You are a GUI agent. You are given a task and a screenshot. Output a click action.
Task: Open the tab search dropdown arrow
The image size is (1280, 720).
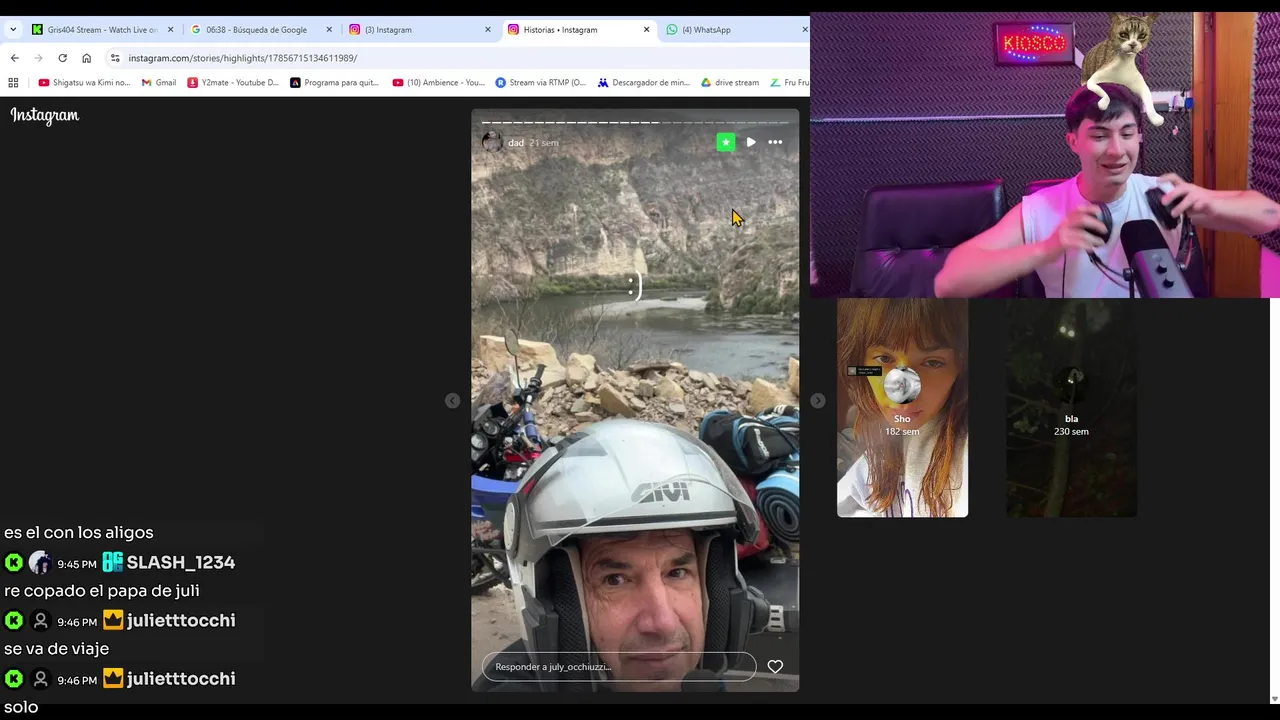(x=13, y=30)
